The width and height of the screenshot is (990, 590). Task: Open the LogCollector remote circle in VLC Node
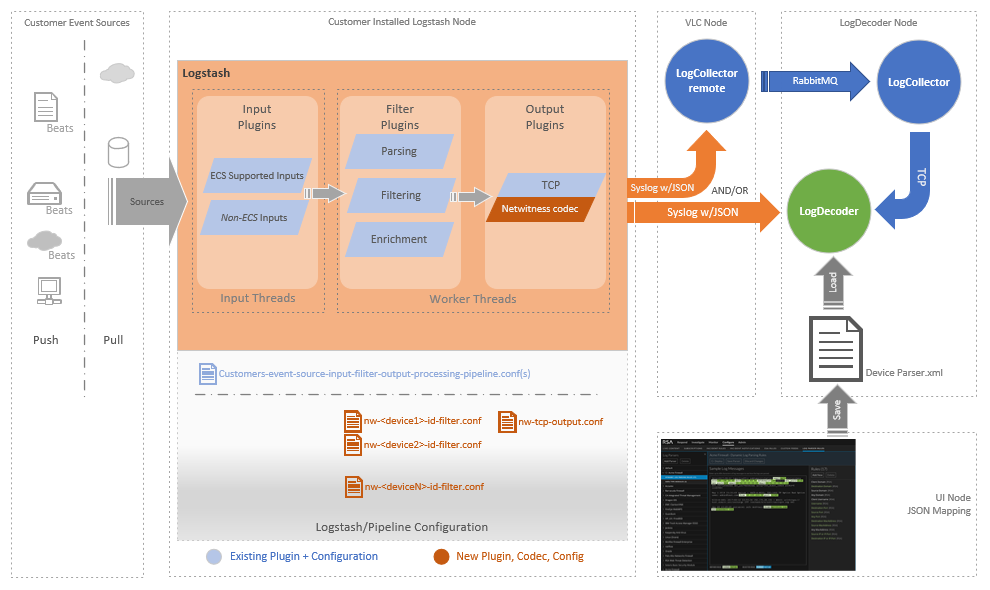point(706,81)
